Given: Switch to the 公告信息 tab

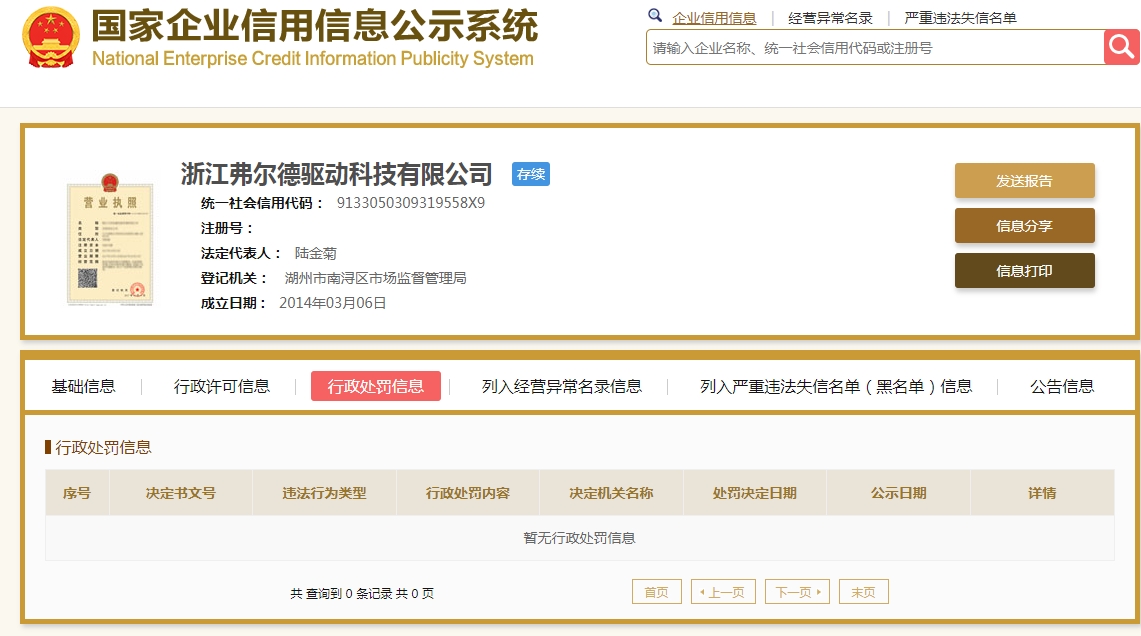Looking at the screenshot, I should coord(1062,386).
